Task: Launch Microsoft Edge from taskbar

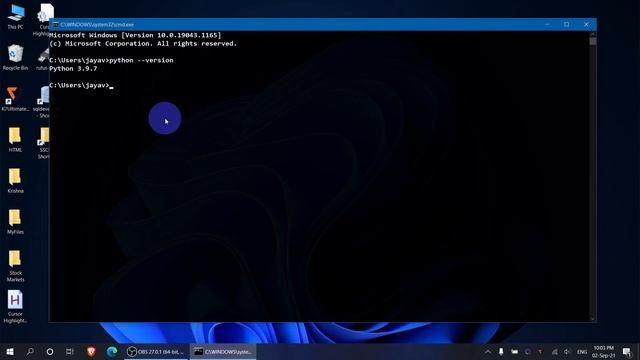Action: coord(112,351)
